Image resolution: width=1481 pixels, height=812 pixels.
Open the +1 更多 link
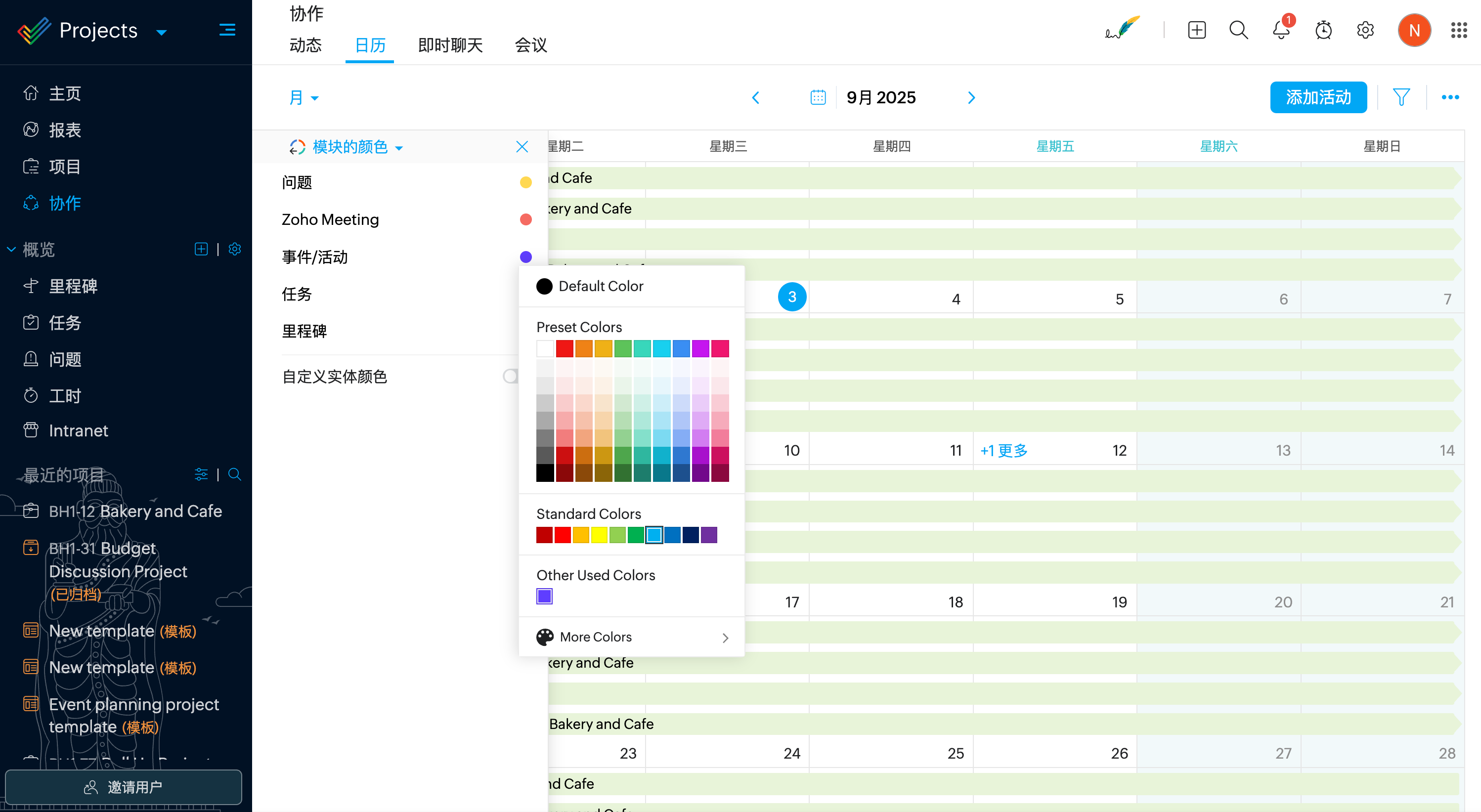click(1004, 450)
